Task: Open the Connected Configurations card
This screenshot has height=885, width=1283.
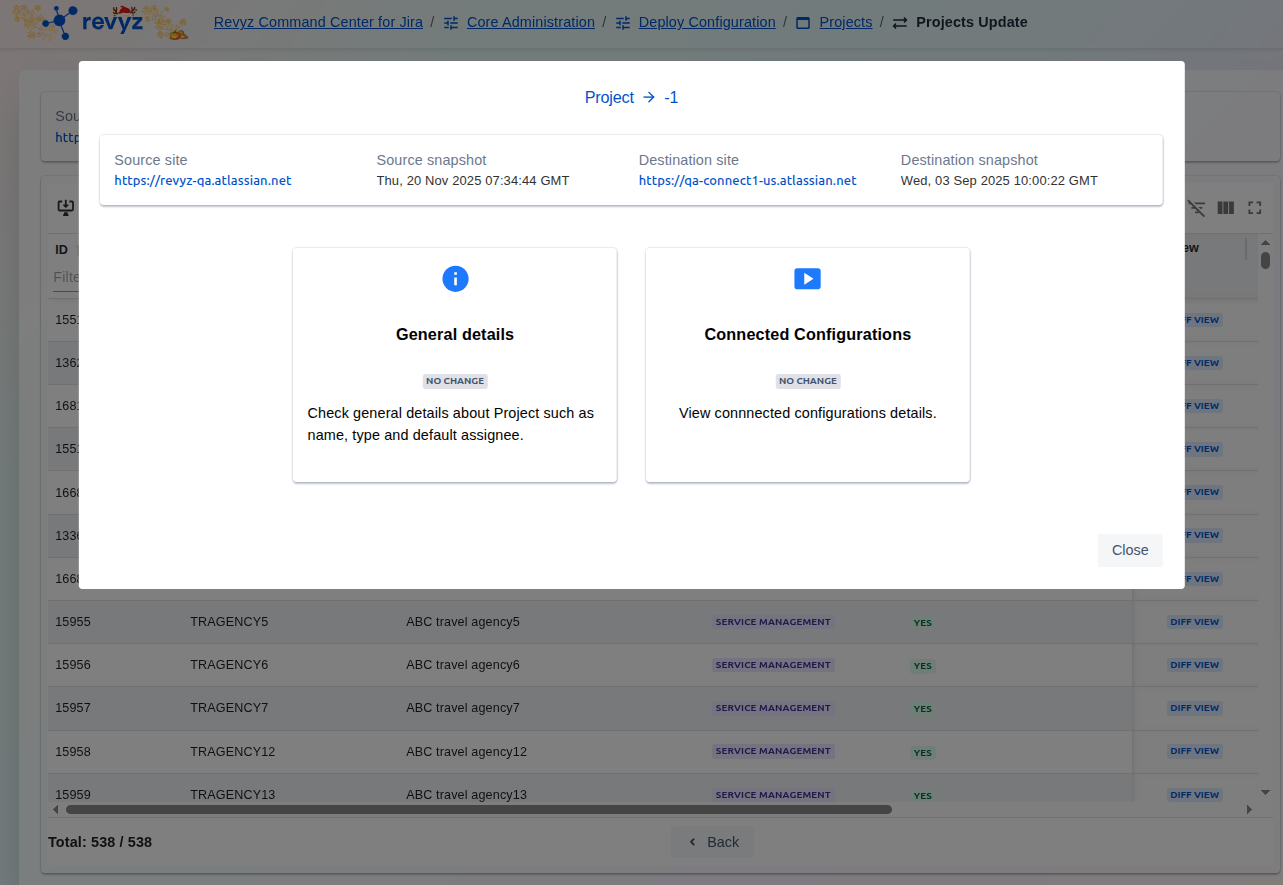Action: (x=807, y=365)
